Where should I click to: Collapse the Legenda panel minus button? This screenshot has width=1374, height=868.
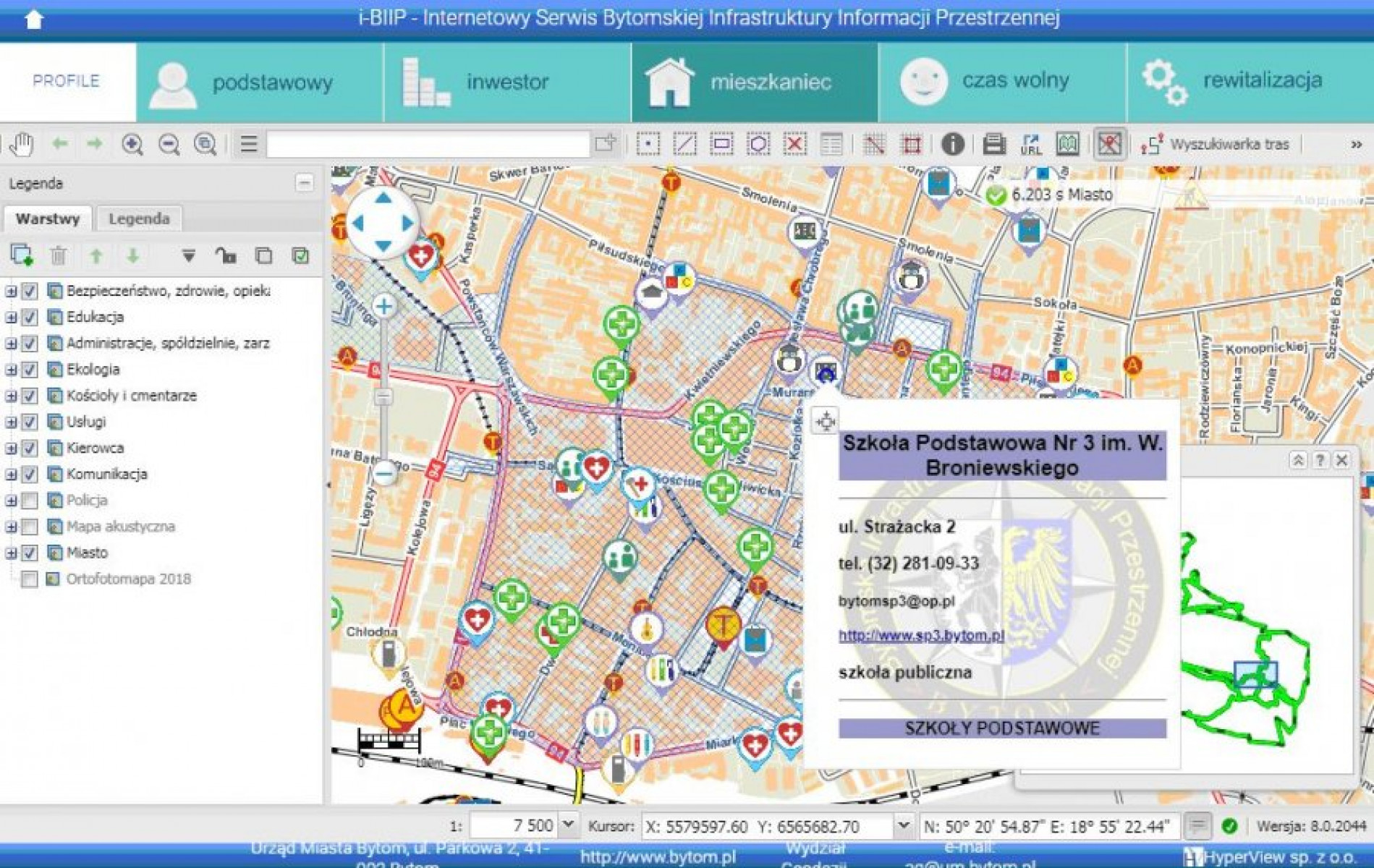pos(305,183)
